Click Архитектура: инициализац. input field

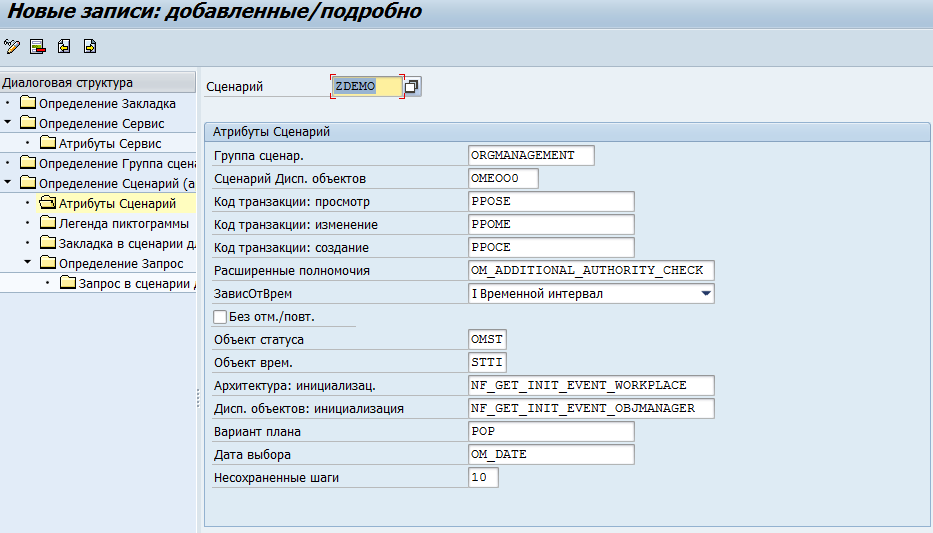[591, 385]
